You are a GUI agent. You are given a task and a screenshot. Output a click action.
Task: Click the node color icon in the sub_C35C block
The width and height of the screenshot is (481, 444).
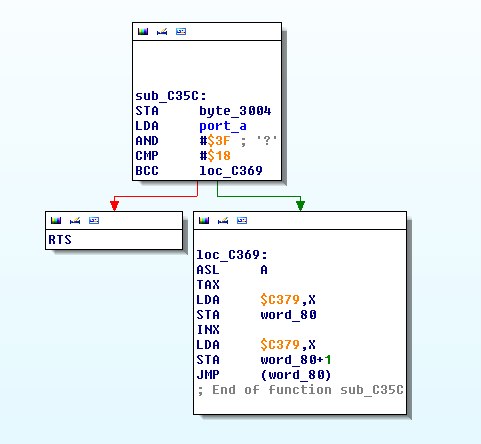point(143,32)
